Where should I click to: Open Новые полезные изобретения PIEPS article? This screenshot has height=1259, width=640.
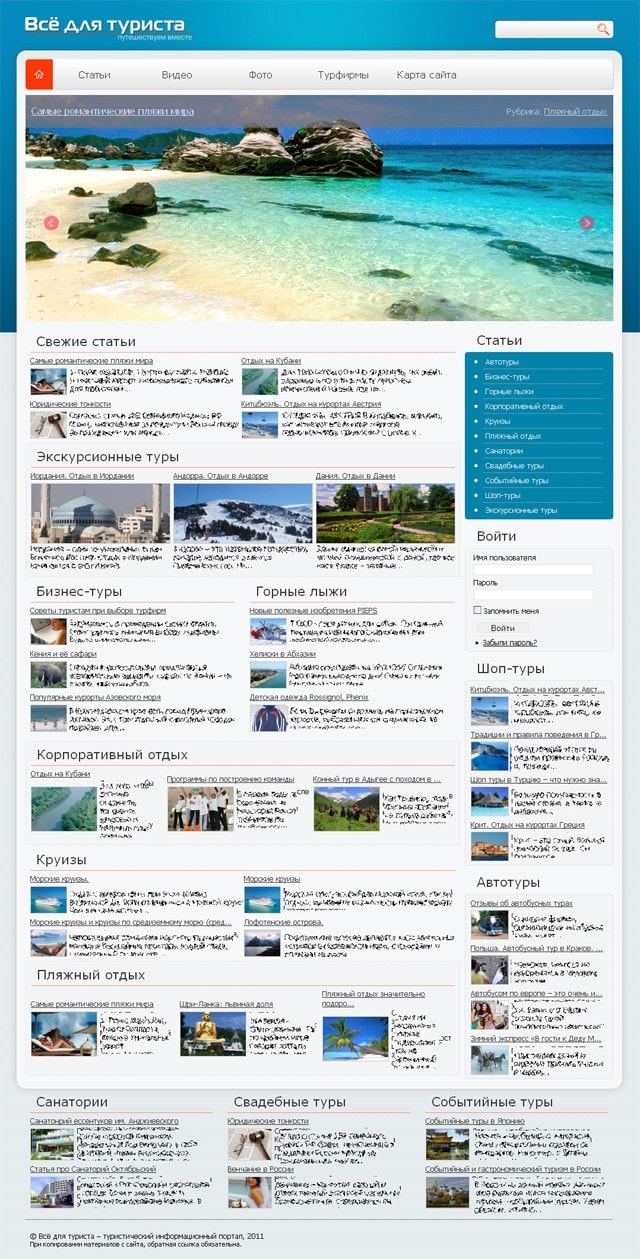click(313, 610)
